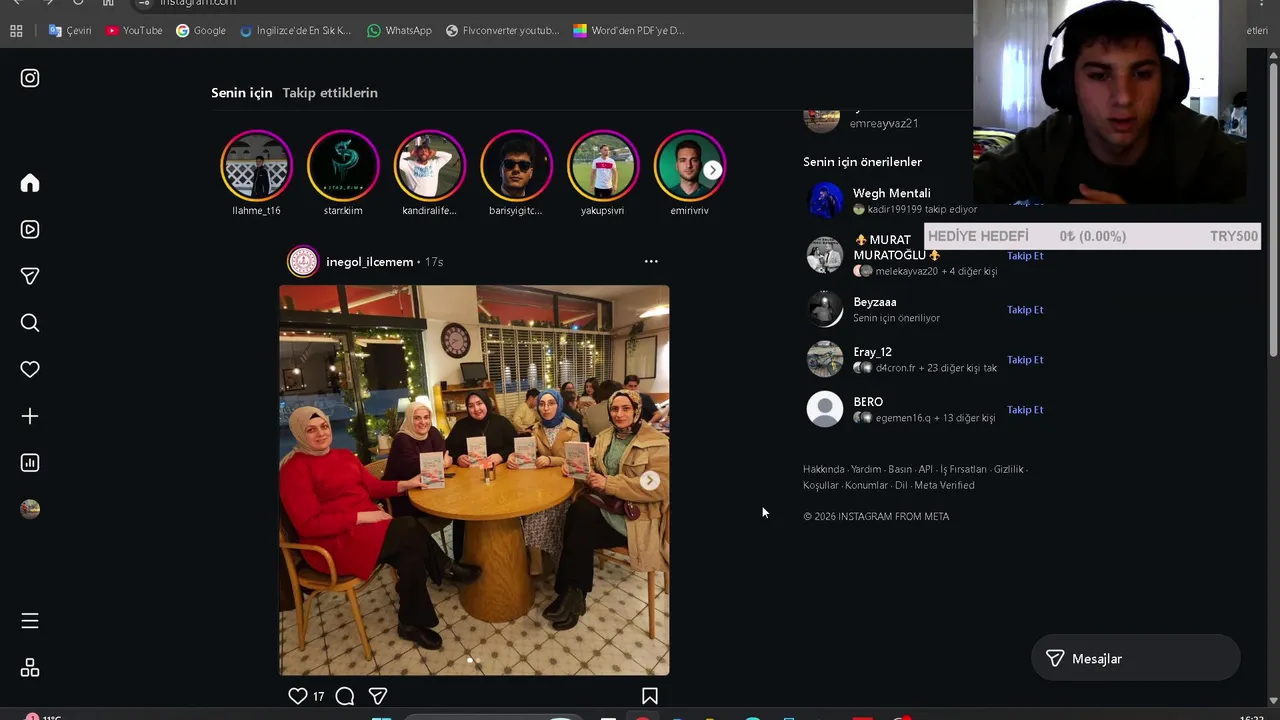Open hamburger More menu in sidebar
Image resolution: width=1280 pixels, height=720 pixels.
30,621
